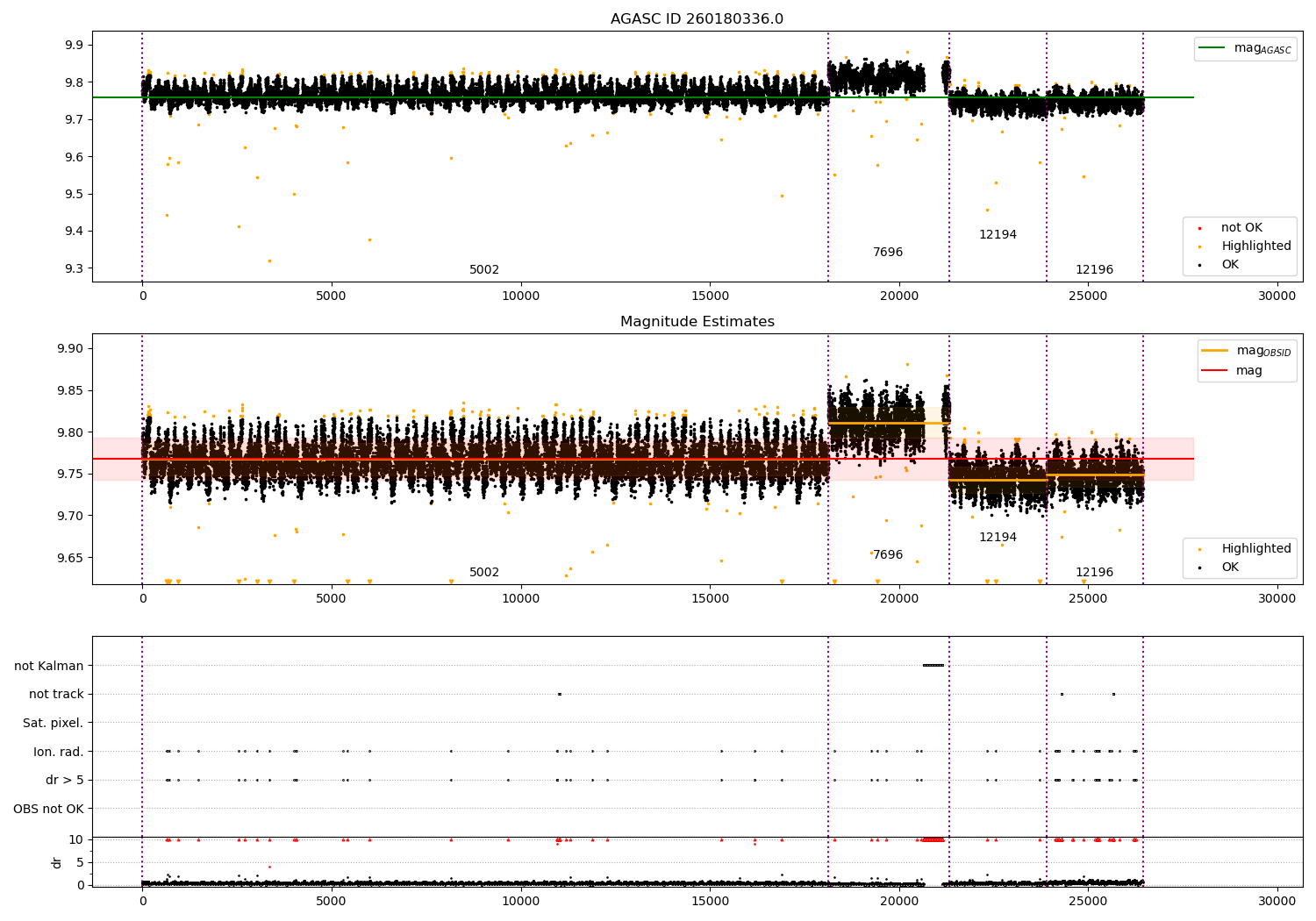Click the 30000 x-tick under the top plot
This screenshot has height=921, width=1316.
1277,296
